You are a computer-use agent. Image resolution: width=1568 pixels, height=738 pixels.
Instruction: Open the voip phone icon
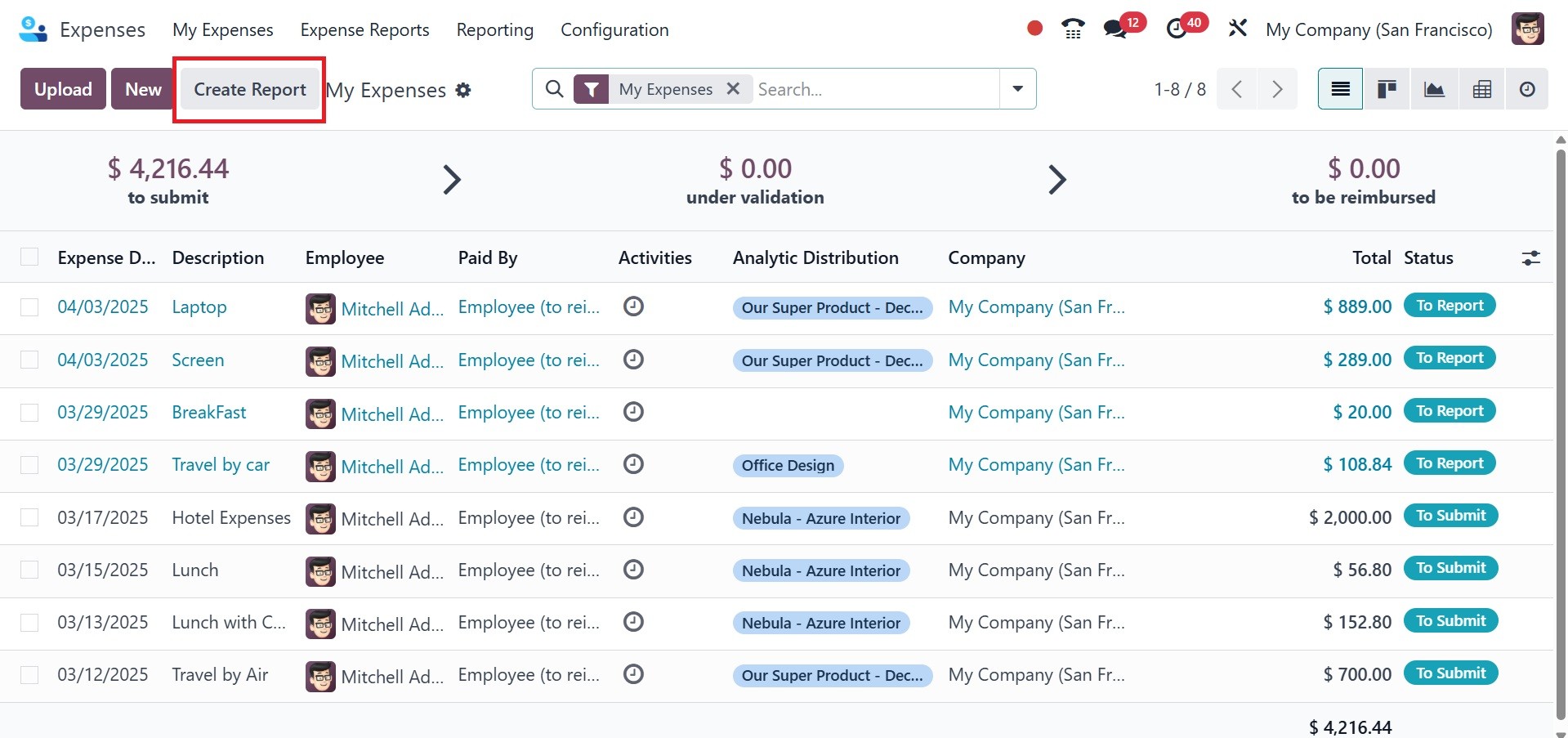[x=1072, y=29]
